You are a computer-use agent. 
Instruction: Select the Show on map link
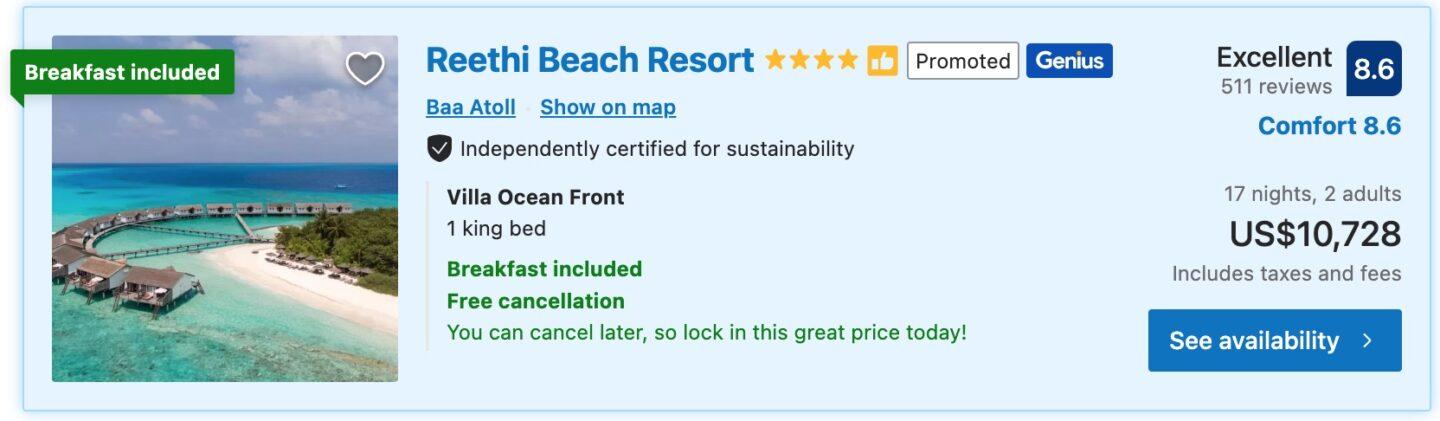tap(608, 107)
